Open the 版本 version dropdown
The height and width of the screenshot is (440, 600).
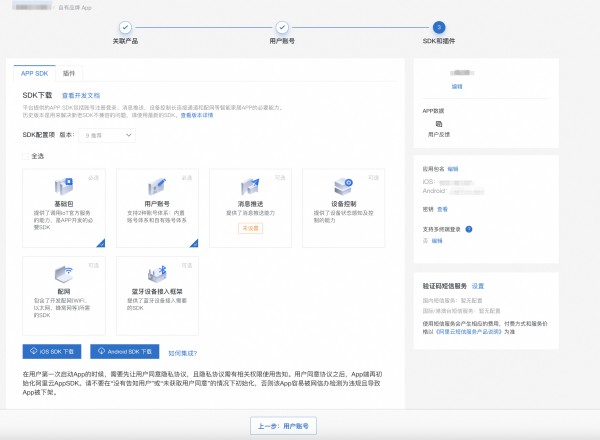tap(107, 135)
